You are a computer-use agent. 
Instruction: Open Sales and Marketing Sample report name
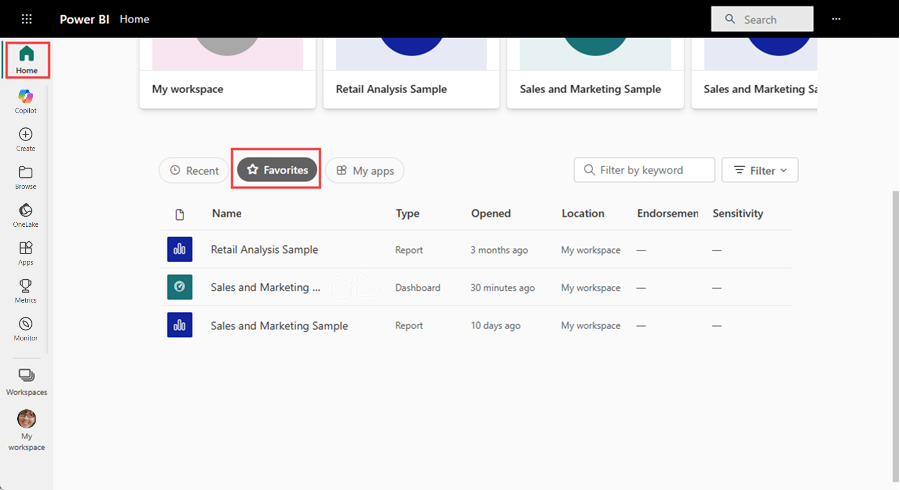click(x=279, y=325)
